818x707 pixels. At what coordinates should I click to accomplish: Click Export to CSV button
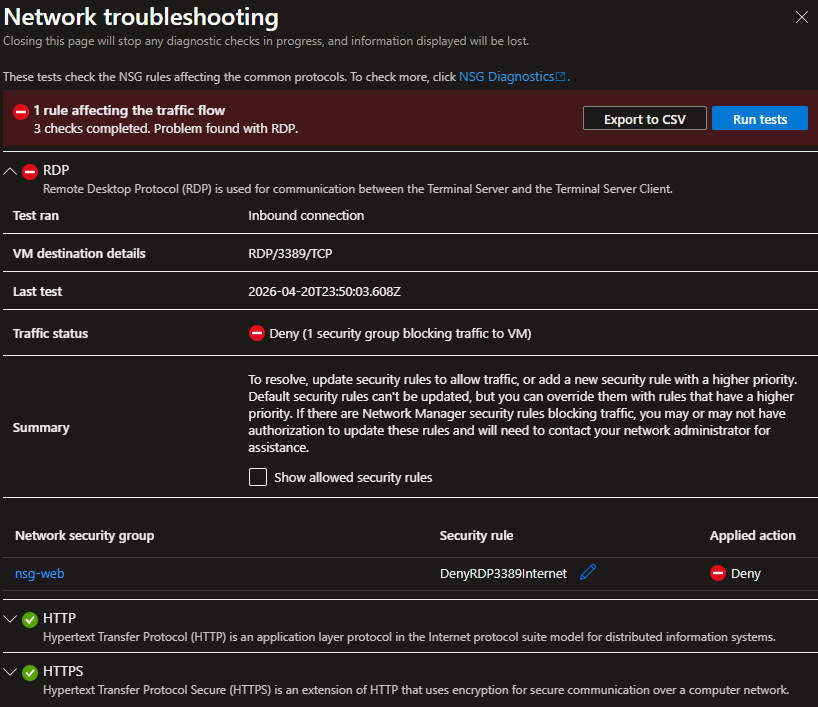pos(645,118)
